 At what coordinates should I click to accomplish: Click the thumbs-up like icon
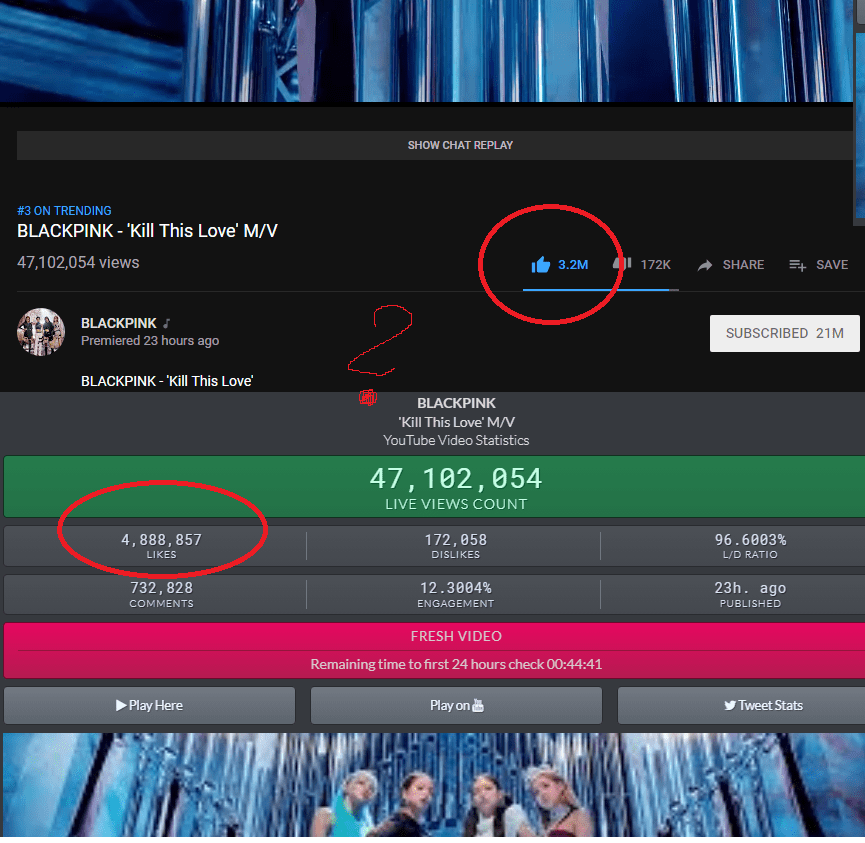541,265
